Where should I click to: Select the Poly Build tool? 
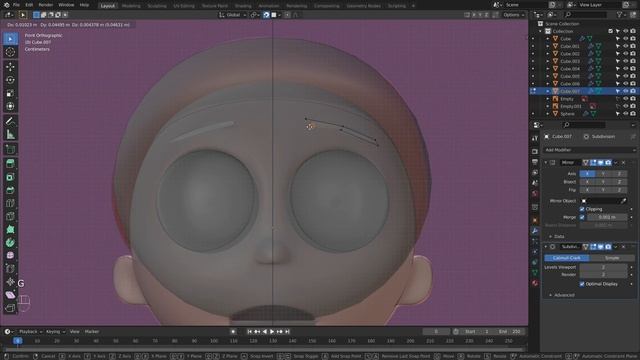[10, 229]
